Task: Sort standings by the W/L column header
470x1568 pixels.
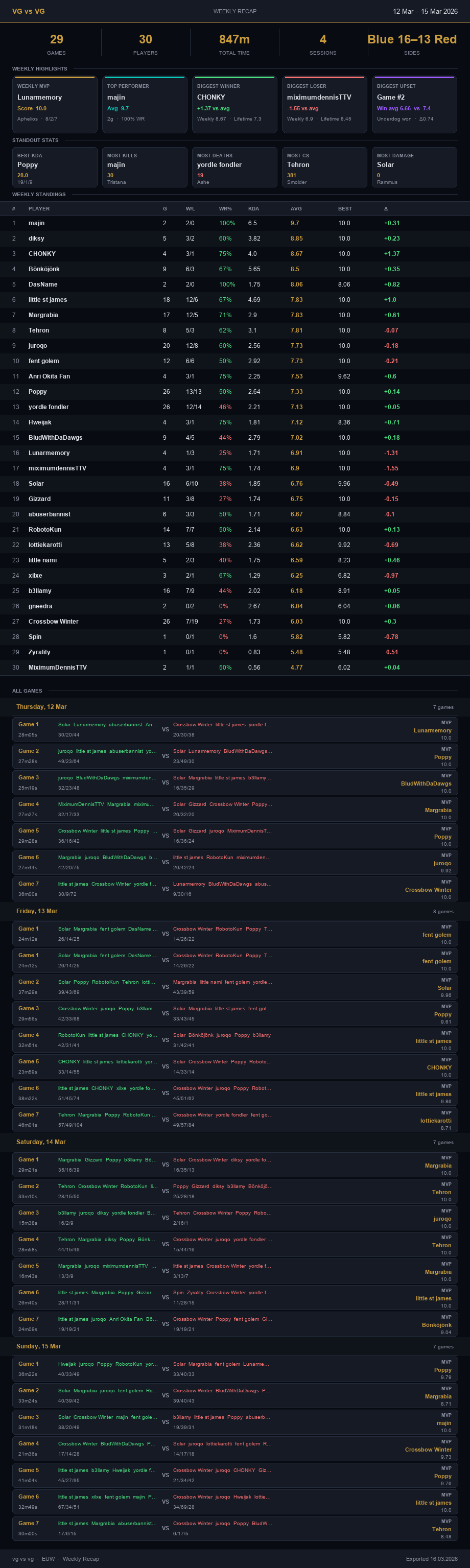Action: coord(191,209)
